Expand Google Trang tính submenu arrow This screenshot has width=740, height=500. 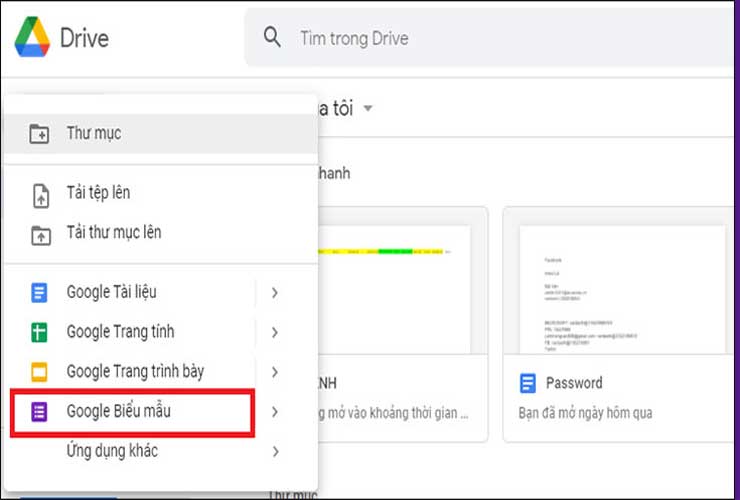275,332
